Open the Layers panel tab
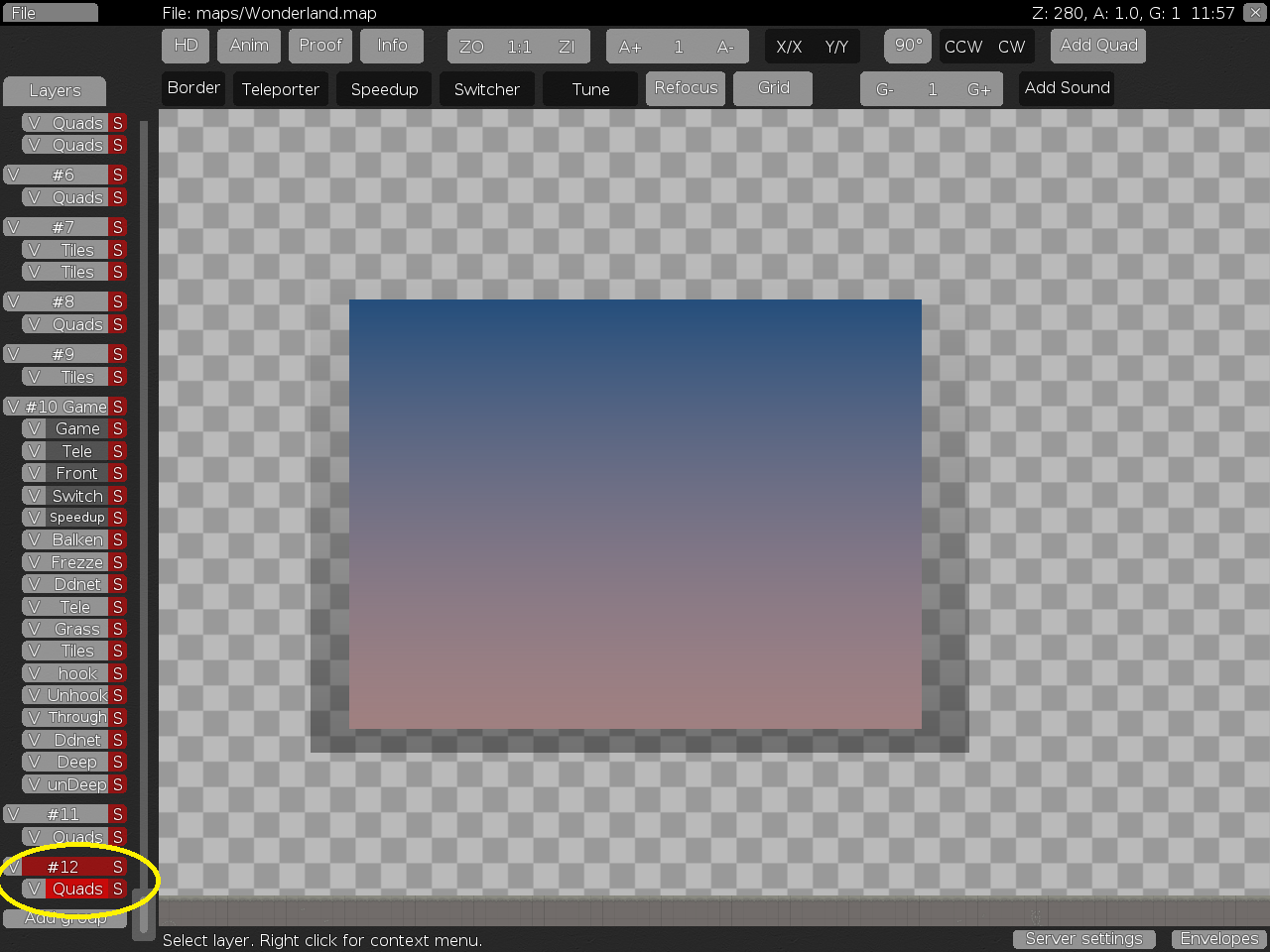Screen dimensions: 1270x952 pos(55,90)
